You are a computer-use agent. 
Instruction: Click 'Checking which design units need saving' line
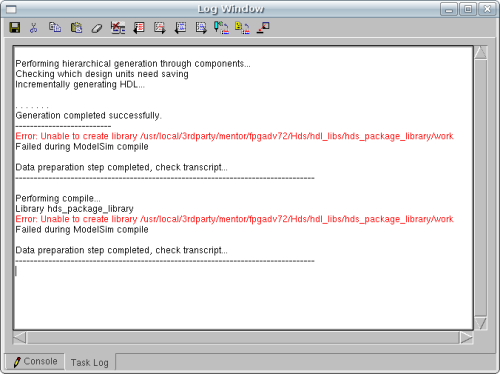click(102, 74)
